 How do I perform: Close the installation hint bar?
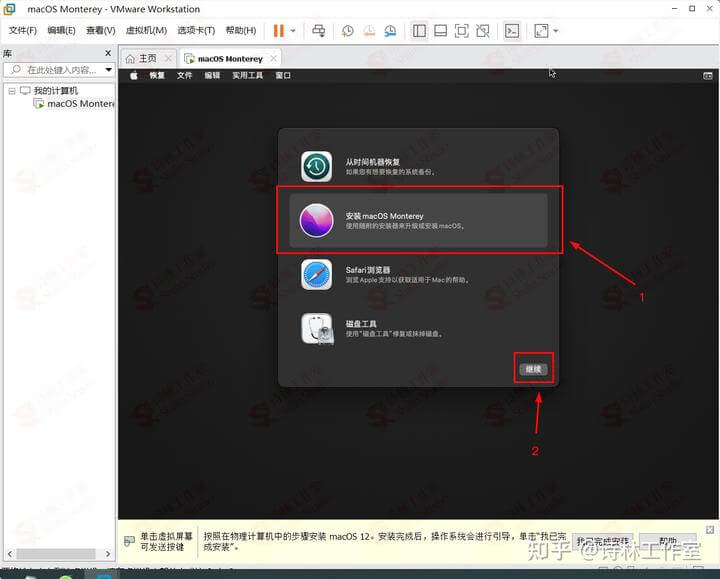pos(709,529)
